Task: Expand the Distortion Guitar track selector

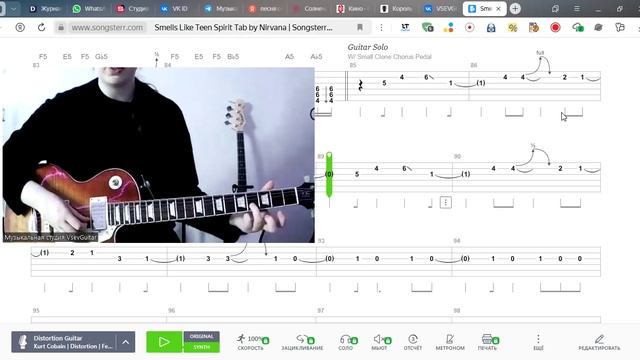Action: click(126, 342)
